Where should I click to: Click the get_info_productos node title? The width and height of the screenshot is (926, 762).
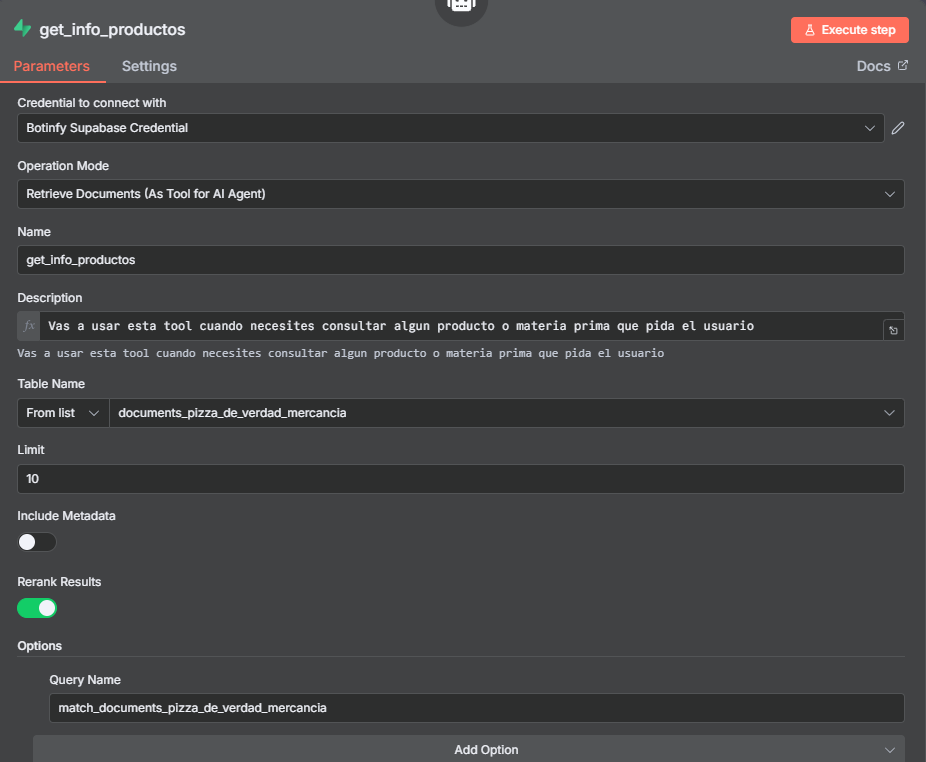point(112,30)
